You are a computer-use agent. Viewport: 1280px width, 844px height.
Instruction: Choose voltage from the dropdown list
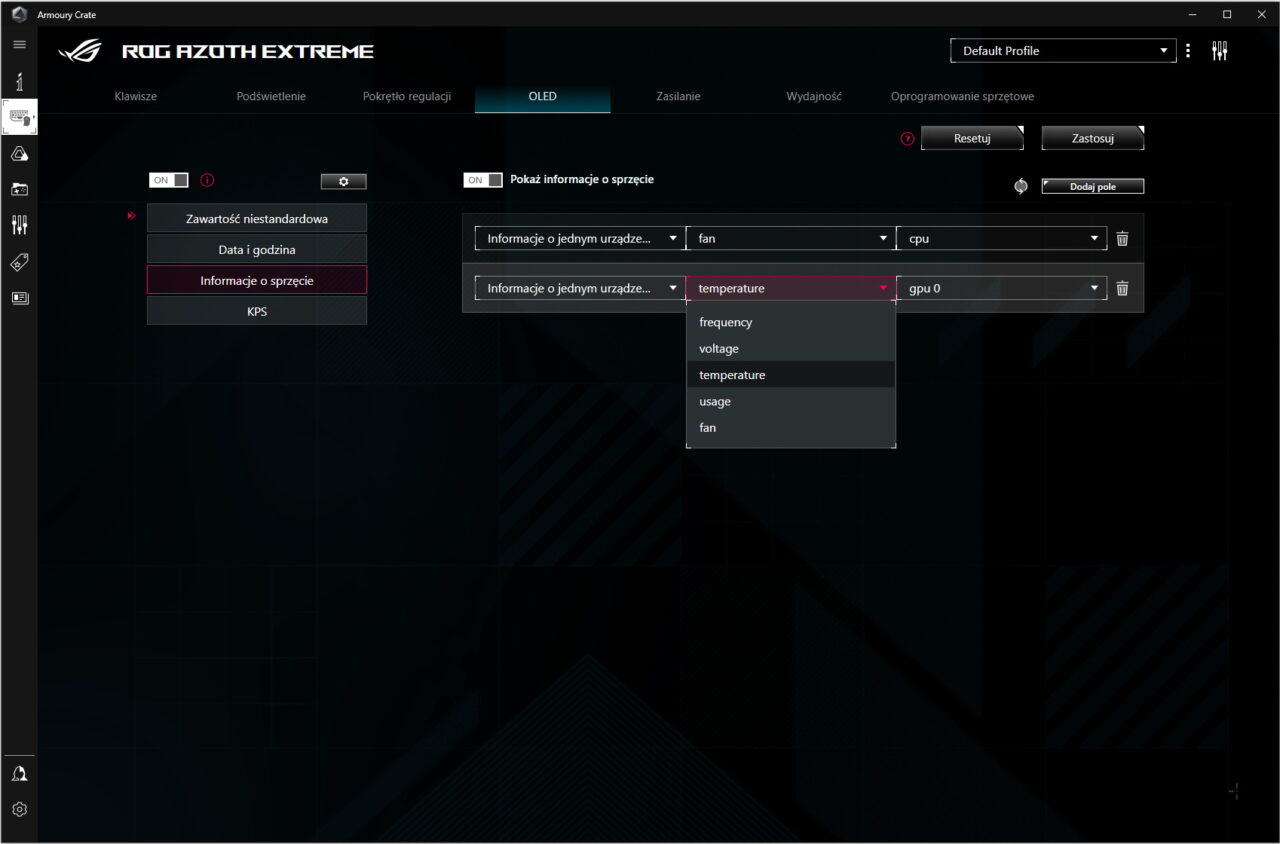pyautogui.click(x=791, y=348)
